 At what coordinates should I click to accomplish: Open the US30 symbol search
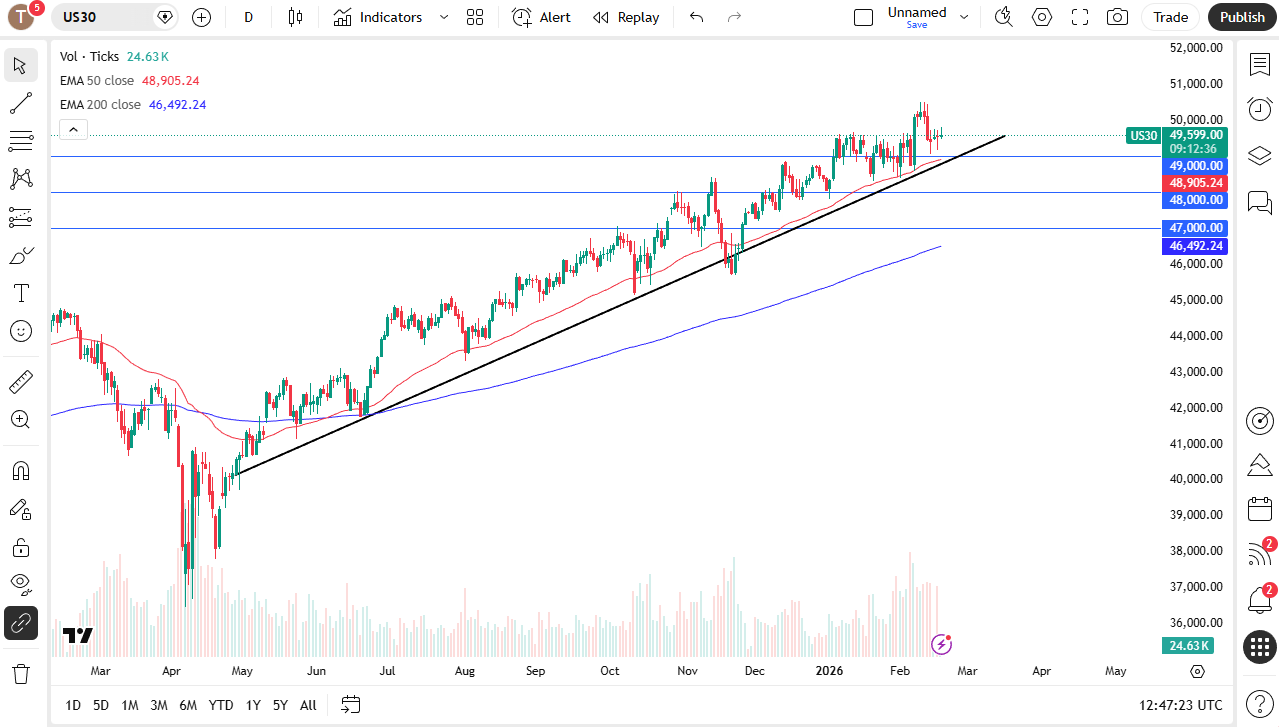pyautogui.click(x=105, y=17)
